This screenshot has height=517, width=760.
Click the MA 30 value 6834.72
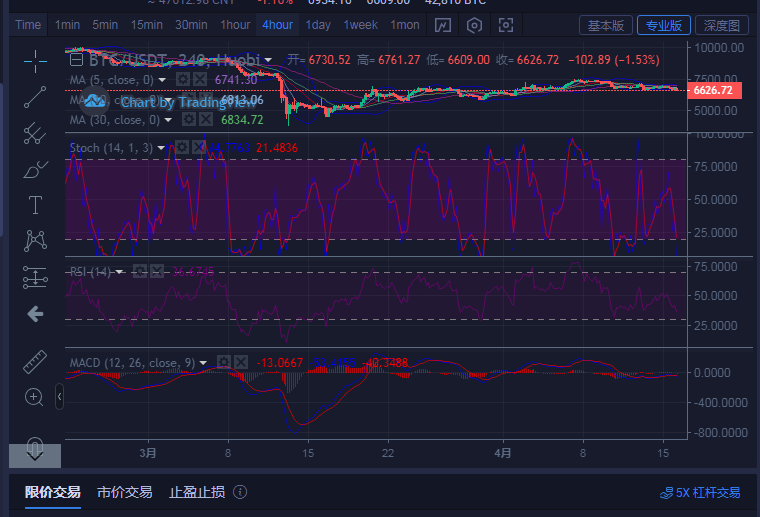coord(242,120)
